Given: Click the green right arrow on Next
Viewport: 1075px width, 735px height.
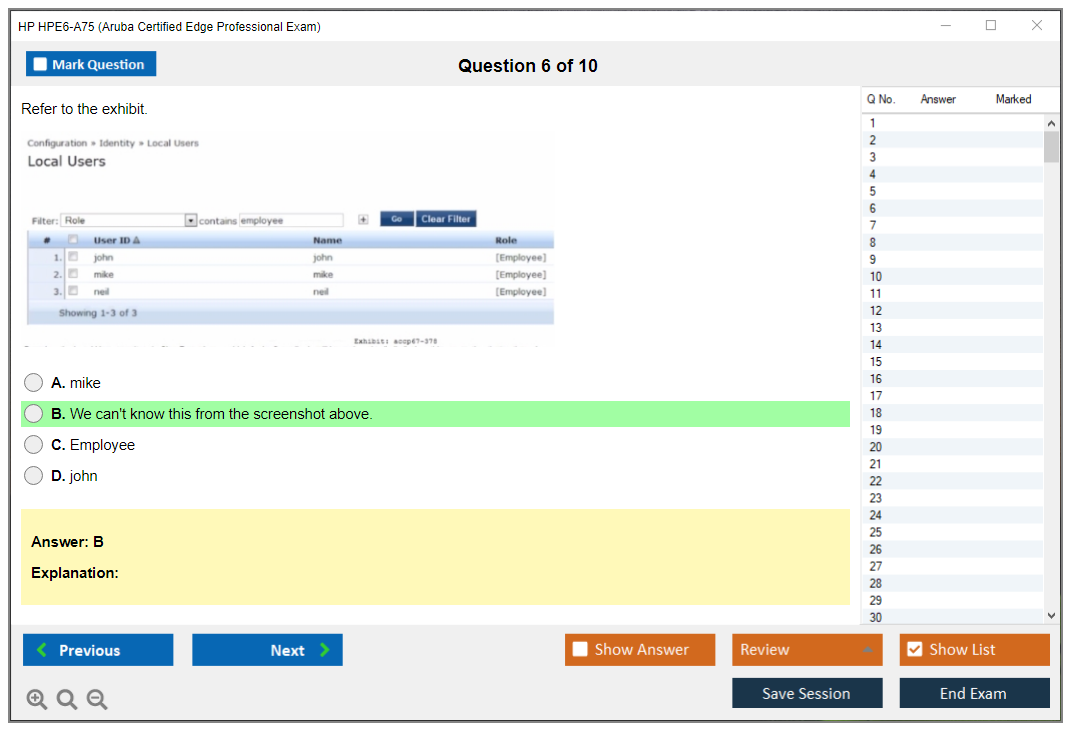Looking at the screenshot, I should point(325,650).
